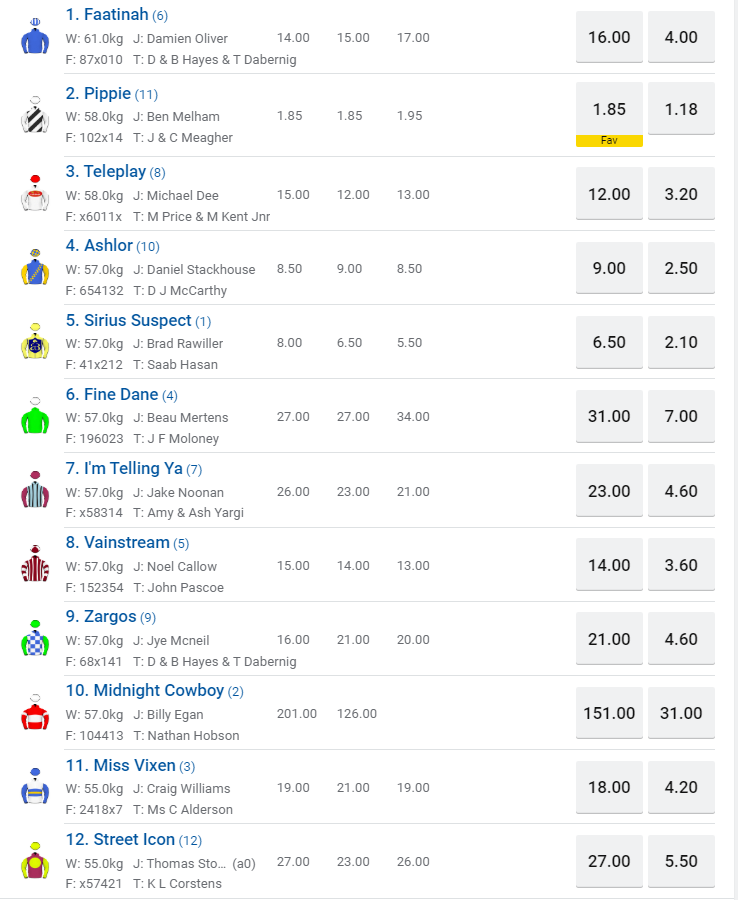Select Fine Dane win odds 31.00
Screen dimensions: 738x900
pyautogui.click(x=609, y=416)
